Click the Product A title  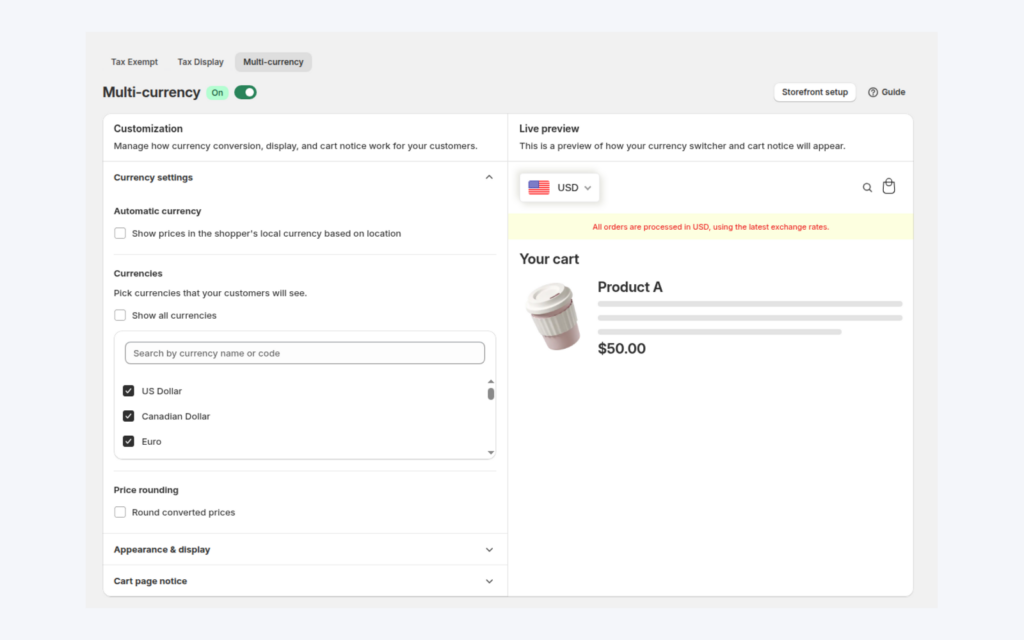point(630,287)
